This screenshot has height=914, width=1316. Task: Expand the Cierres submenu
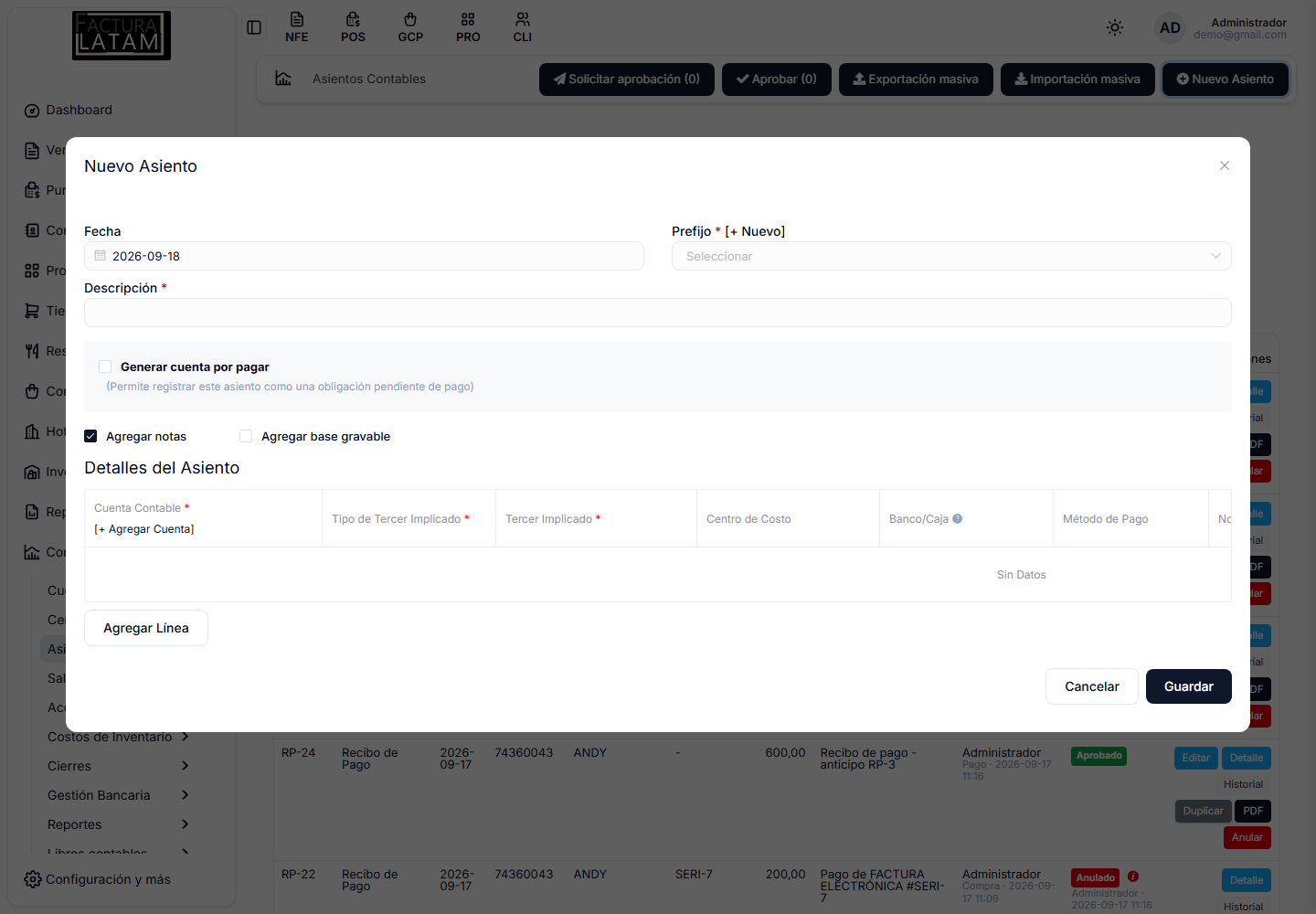[185, 766]
